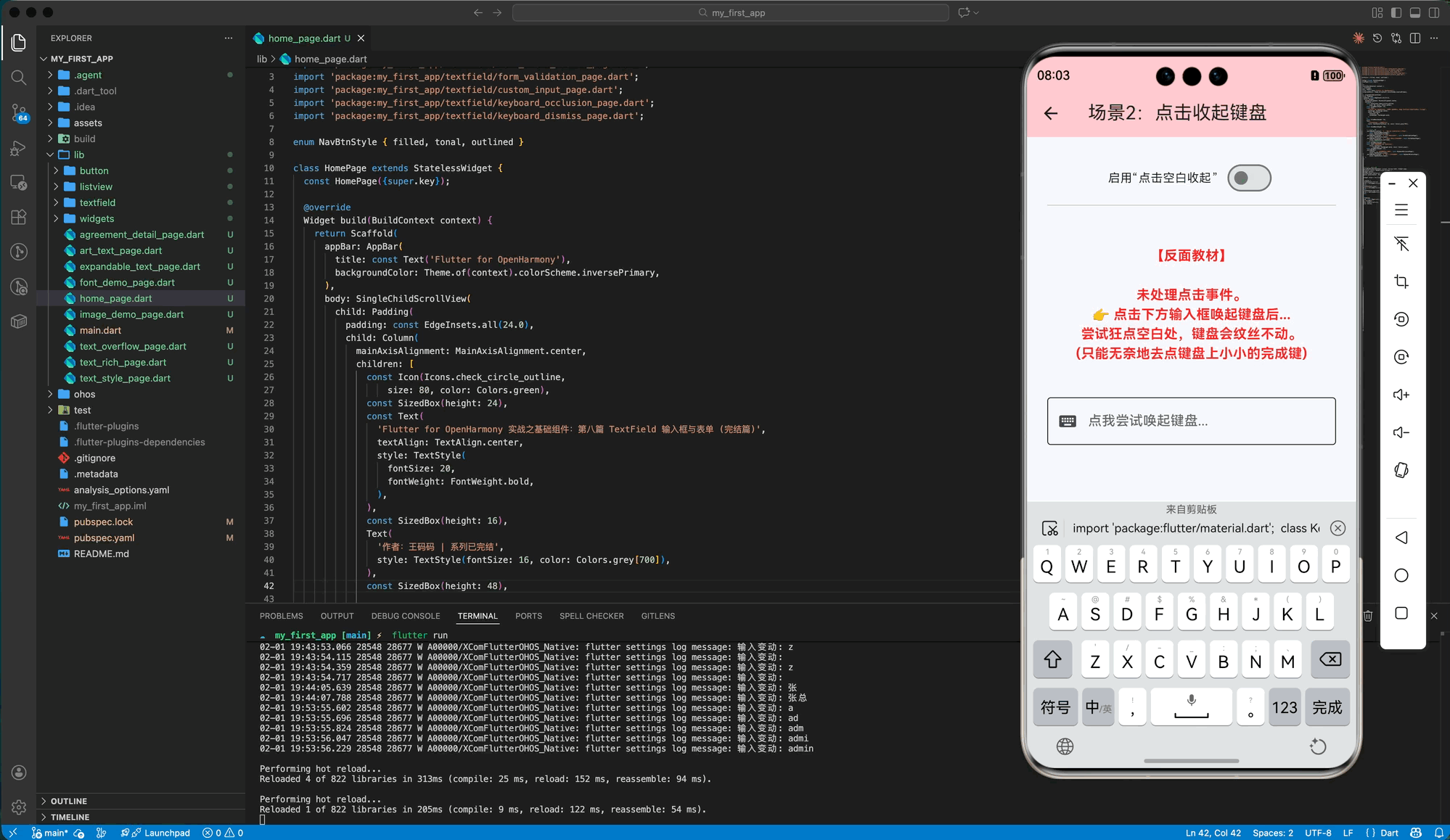The height and width of the screenshot is (840, 1450).
Task: Open the Extensions view icon
Action: coord(19,217)
